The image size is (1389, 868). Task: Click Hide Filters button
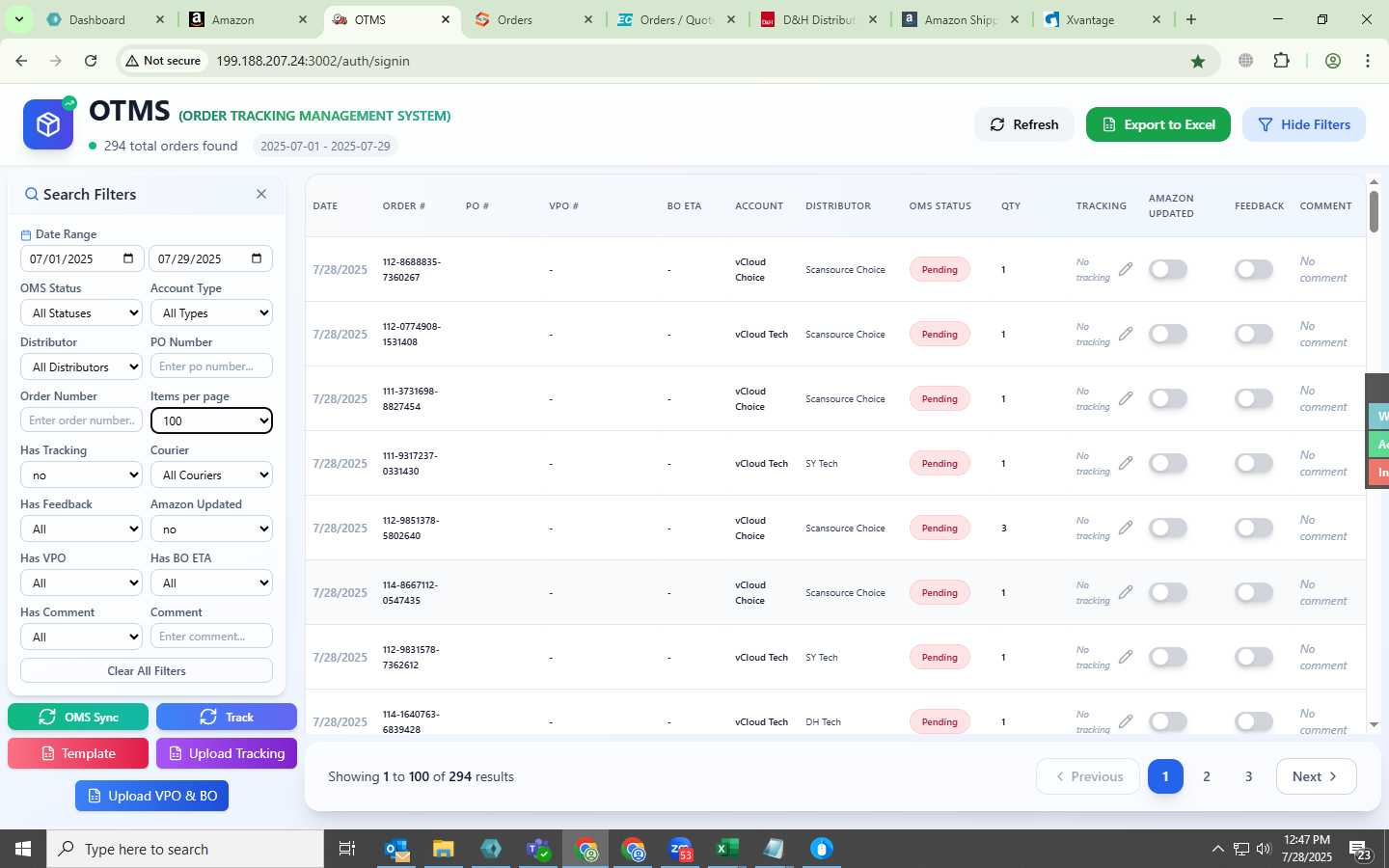click(x=1304, y=124)
